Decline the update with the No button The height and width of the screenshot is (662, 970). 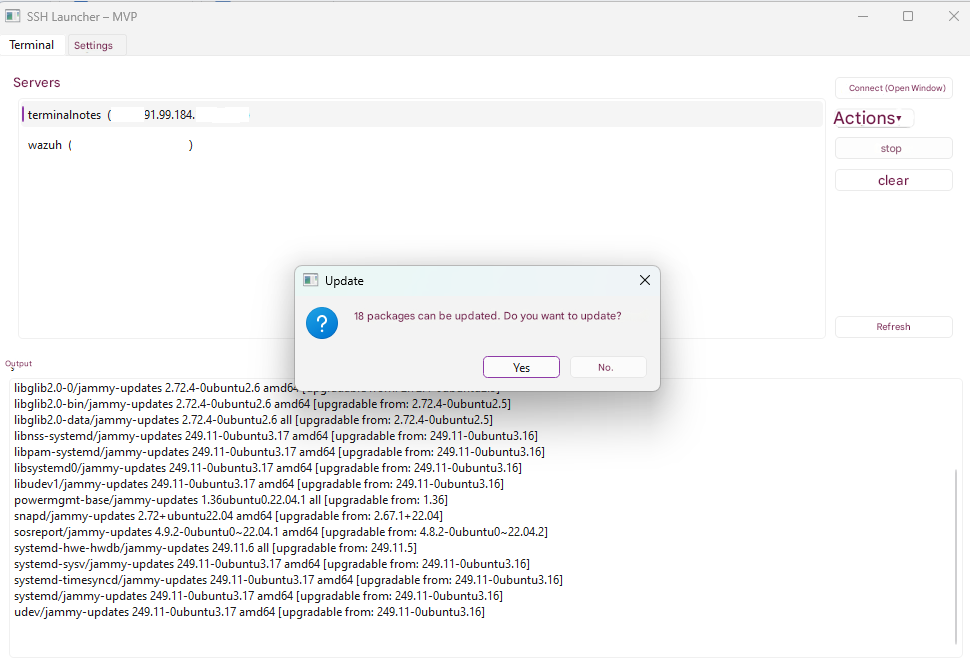point(607,367)
